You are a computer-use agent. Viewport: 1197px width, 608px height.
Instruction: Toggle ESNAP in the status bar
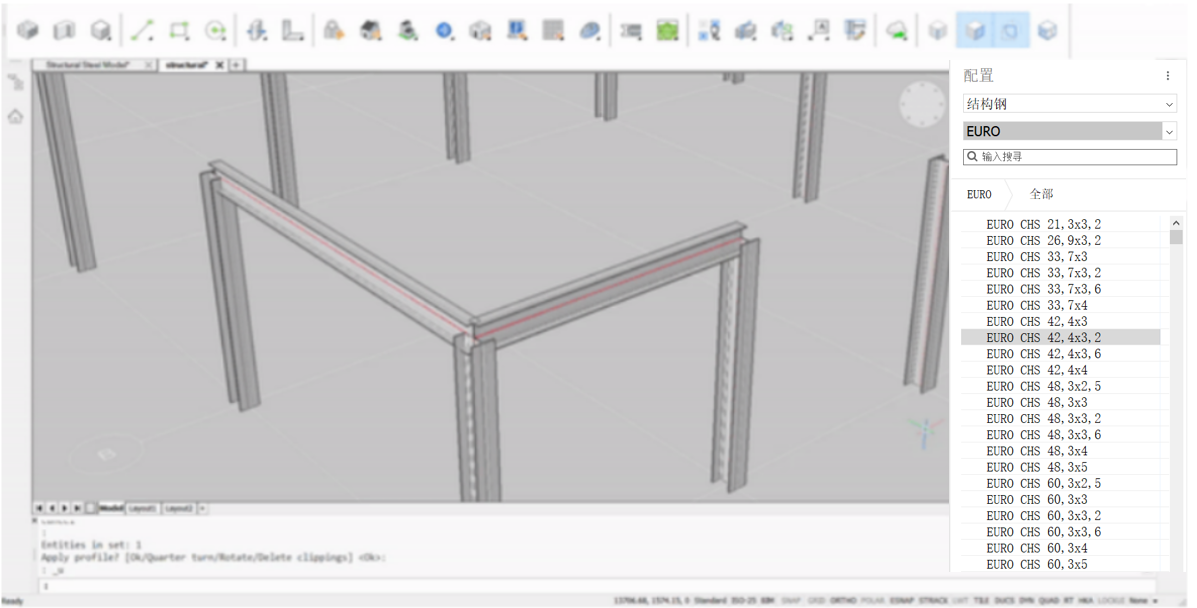[903, 601]
